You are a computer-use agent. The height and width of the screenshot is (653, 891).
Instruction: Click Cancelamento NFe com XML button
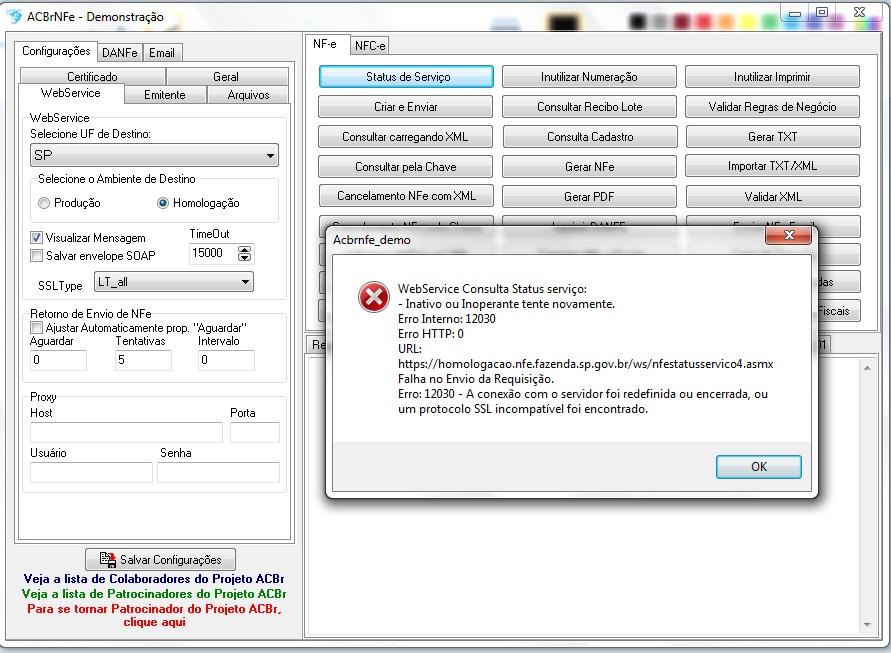click(x=406, y=196)
